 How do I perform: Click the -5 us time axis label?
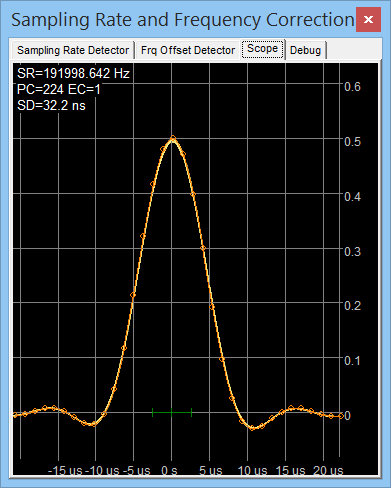(x=137, y=470)
